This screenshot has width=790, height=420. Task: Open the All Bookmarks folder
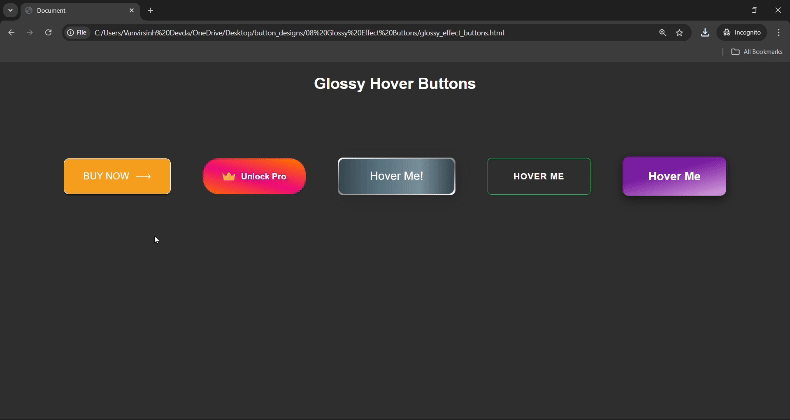tap(756, 52)
